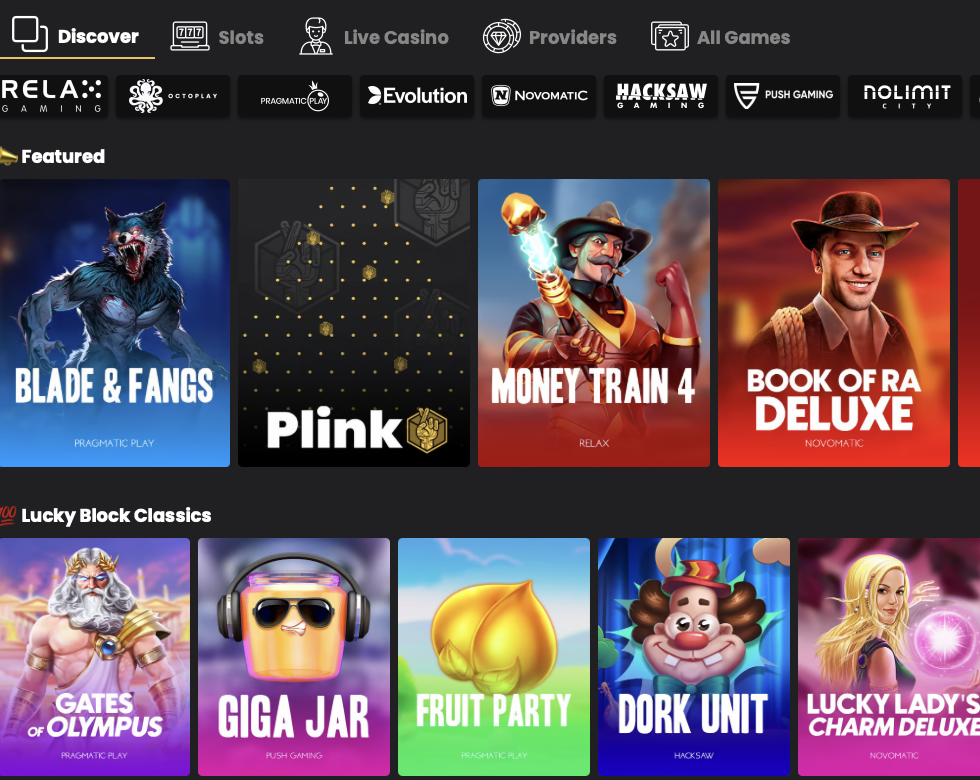Click the Lucky Block Classics heading
980x780 pixels.
(x=116, y=516)
